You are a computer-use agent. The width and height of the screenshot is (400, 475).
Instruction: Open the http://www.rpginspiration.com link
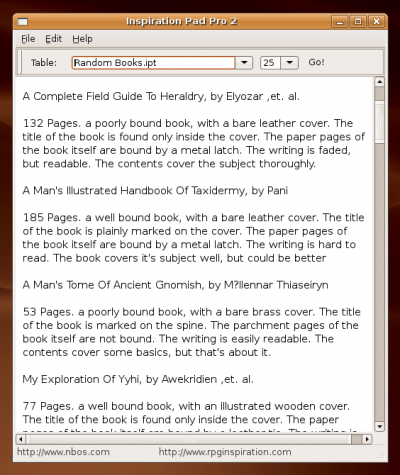pos(225,452)
